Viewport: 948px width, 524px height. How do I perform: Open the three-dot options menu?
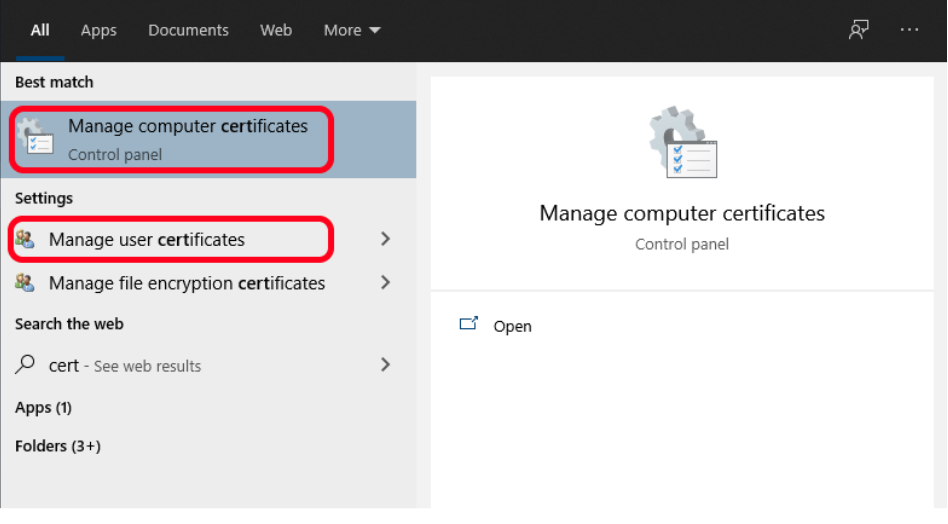coord(909,30)
